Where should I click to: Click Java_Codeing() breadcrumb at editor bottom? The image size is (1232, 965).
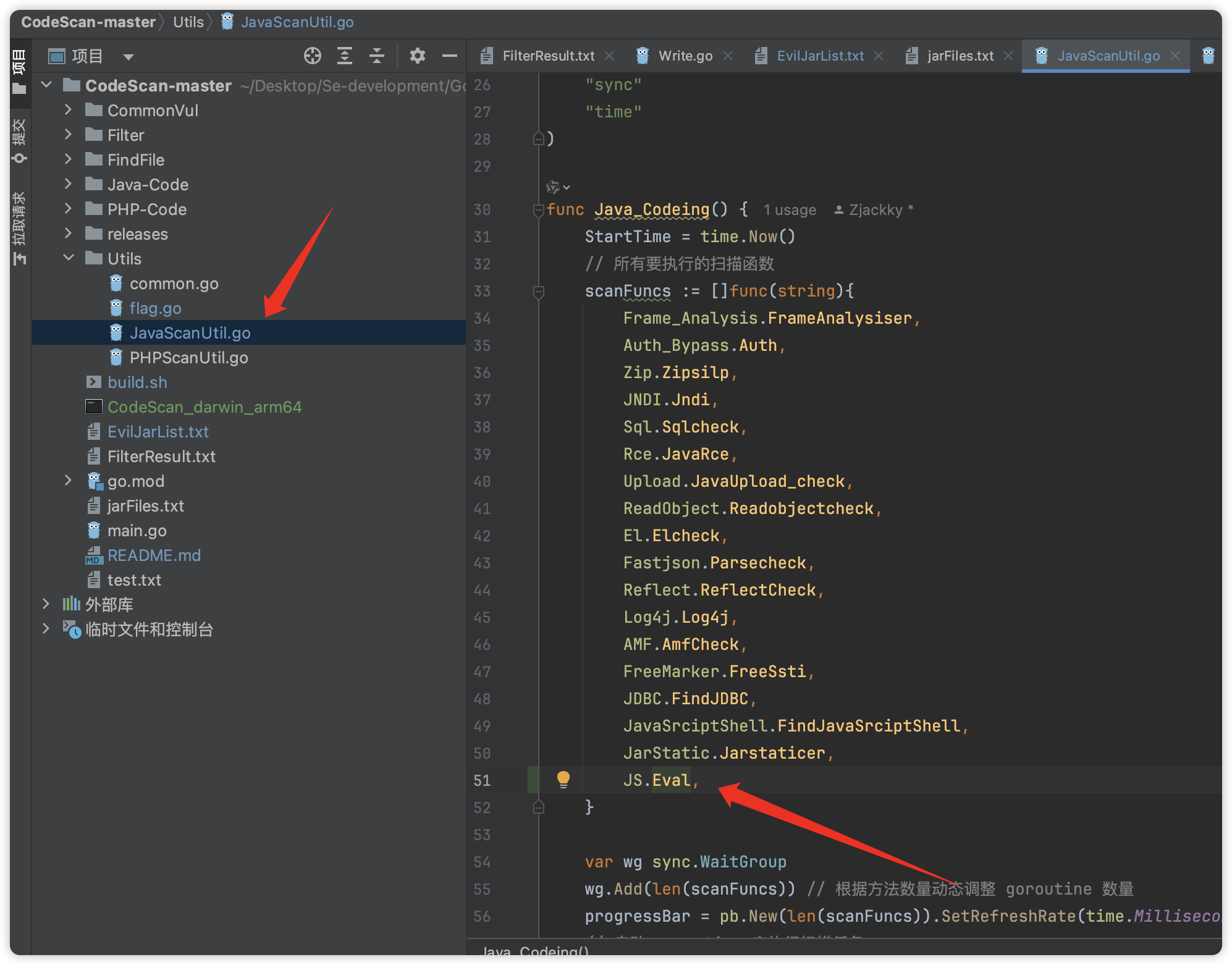click(535, 951)
